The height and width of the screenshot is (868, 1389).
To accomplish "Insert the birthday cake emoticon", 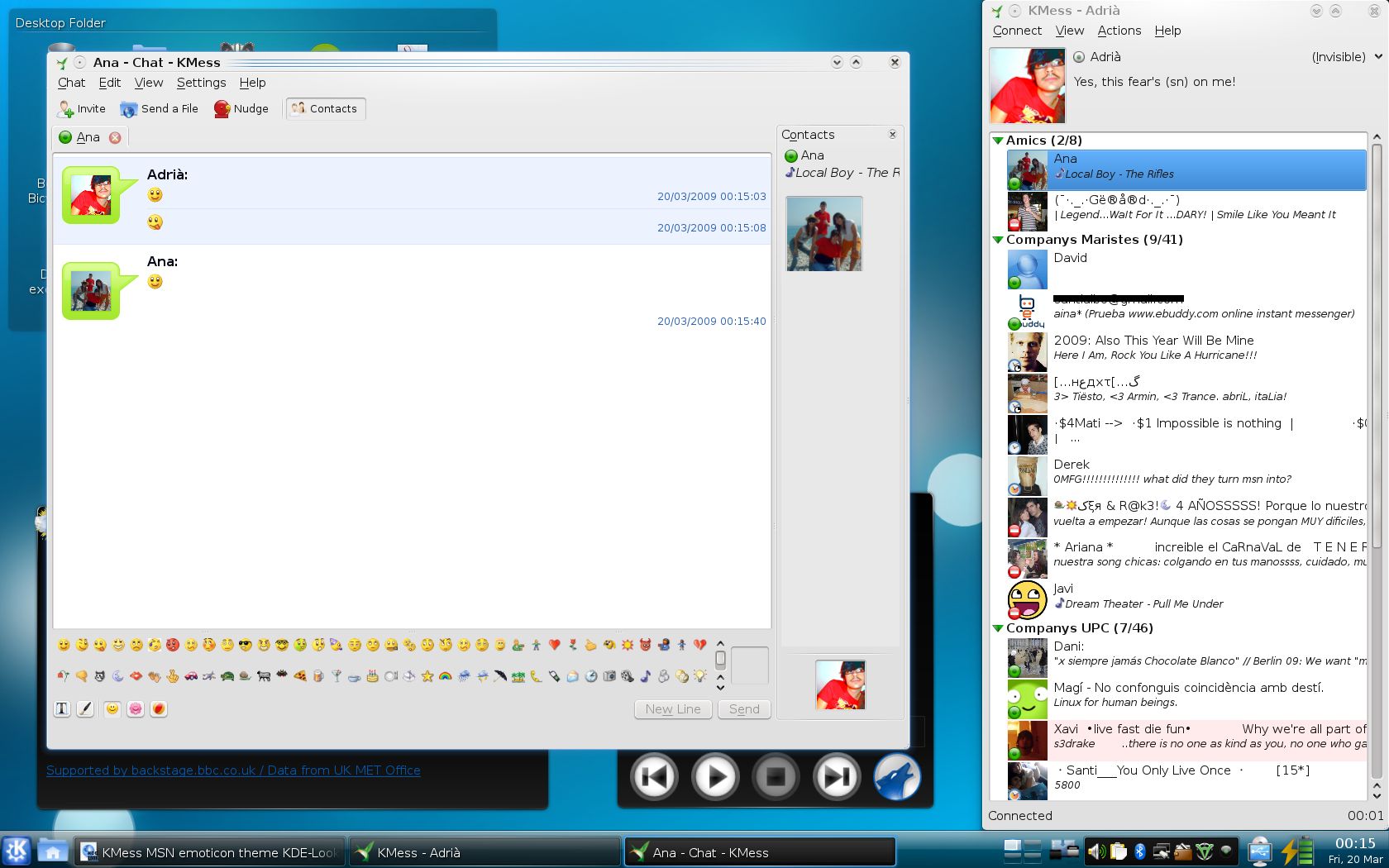I will tap(373, 676).
